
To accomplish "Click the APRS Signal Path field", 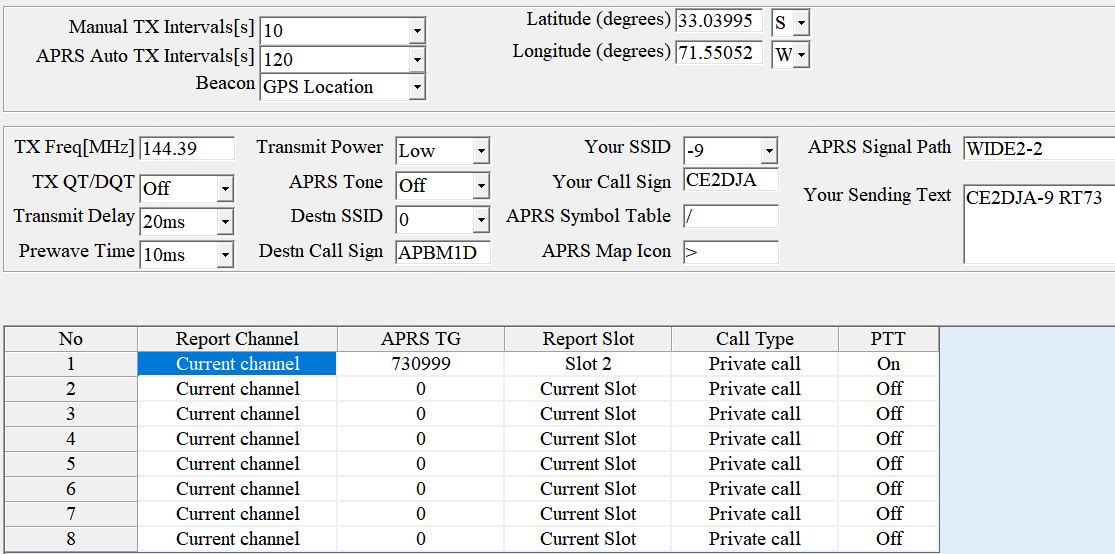I will (1038, 150).
